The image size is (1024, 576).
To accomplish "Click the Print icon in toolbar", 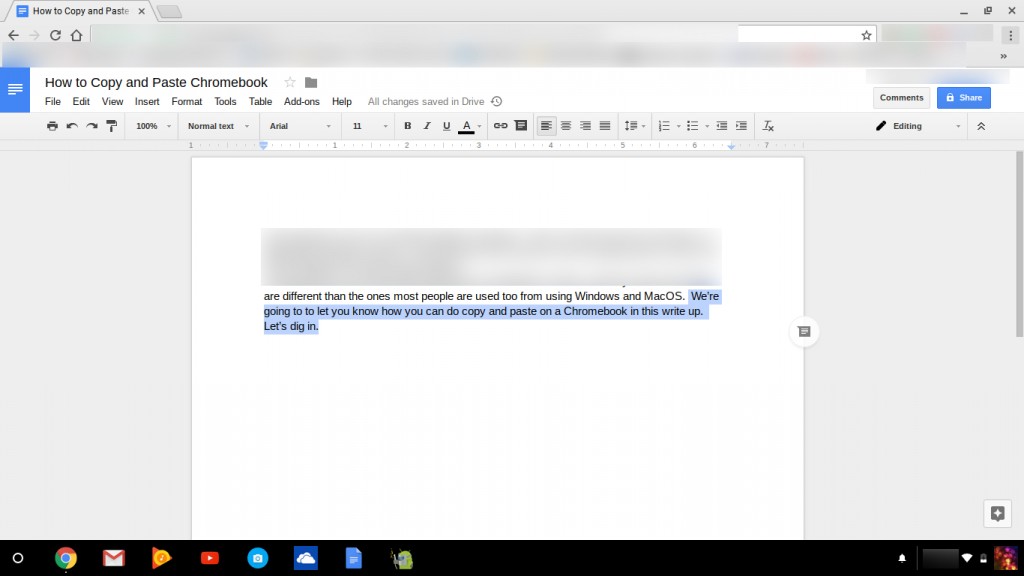I will click(52, 126).
